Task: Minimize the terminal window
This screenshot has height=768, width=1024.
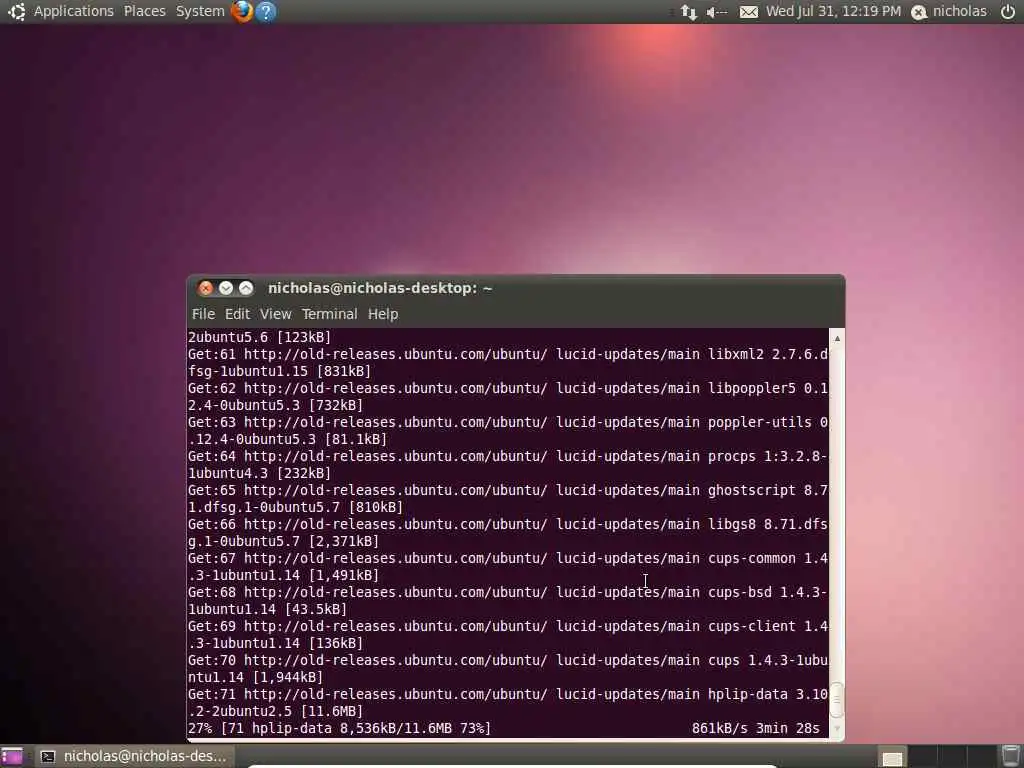Action: click(x=226, y=288)
